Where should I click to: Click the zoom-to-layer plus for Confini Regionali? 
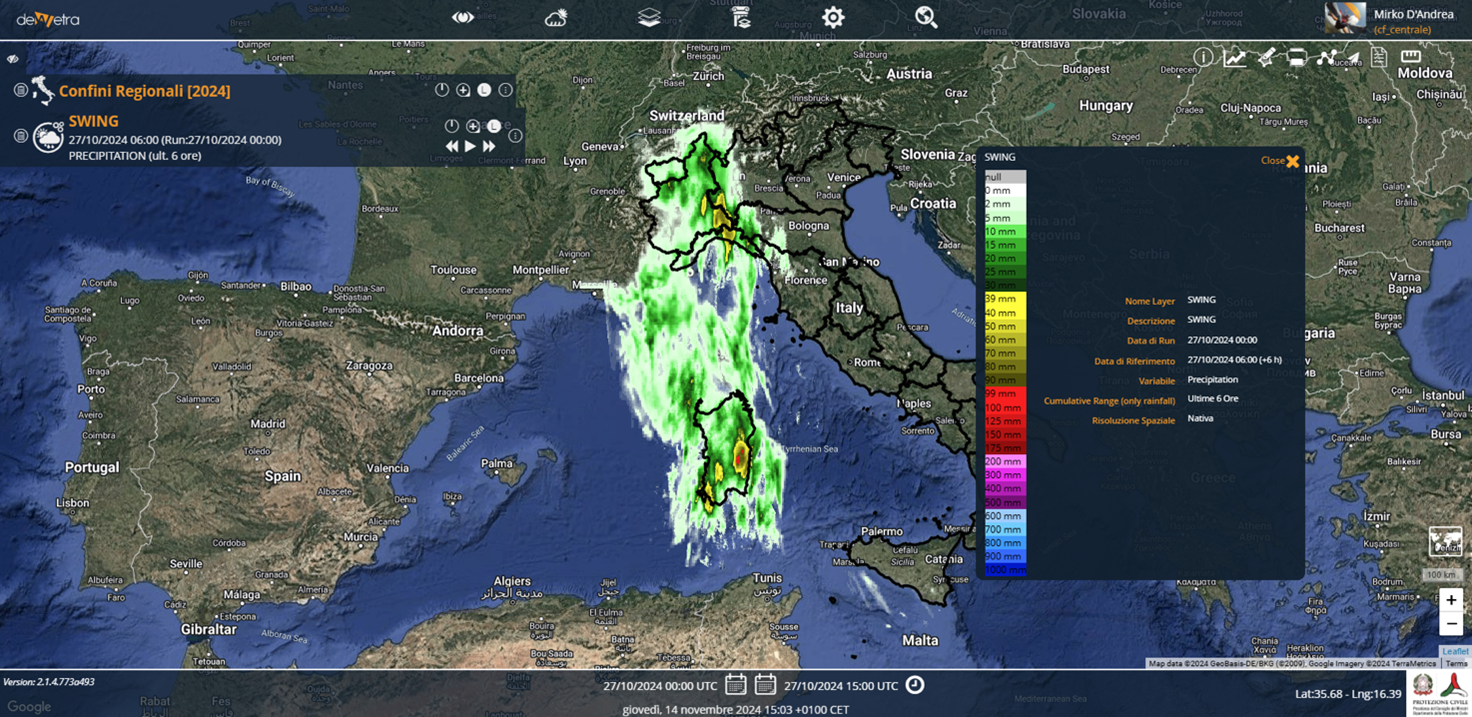(463, 90)
